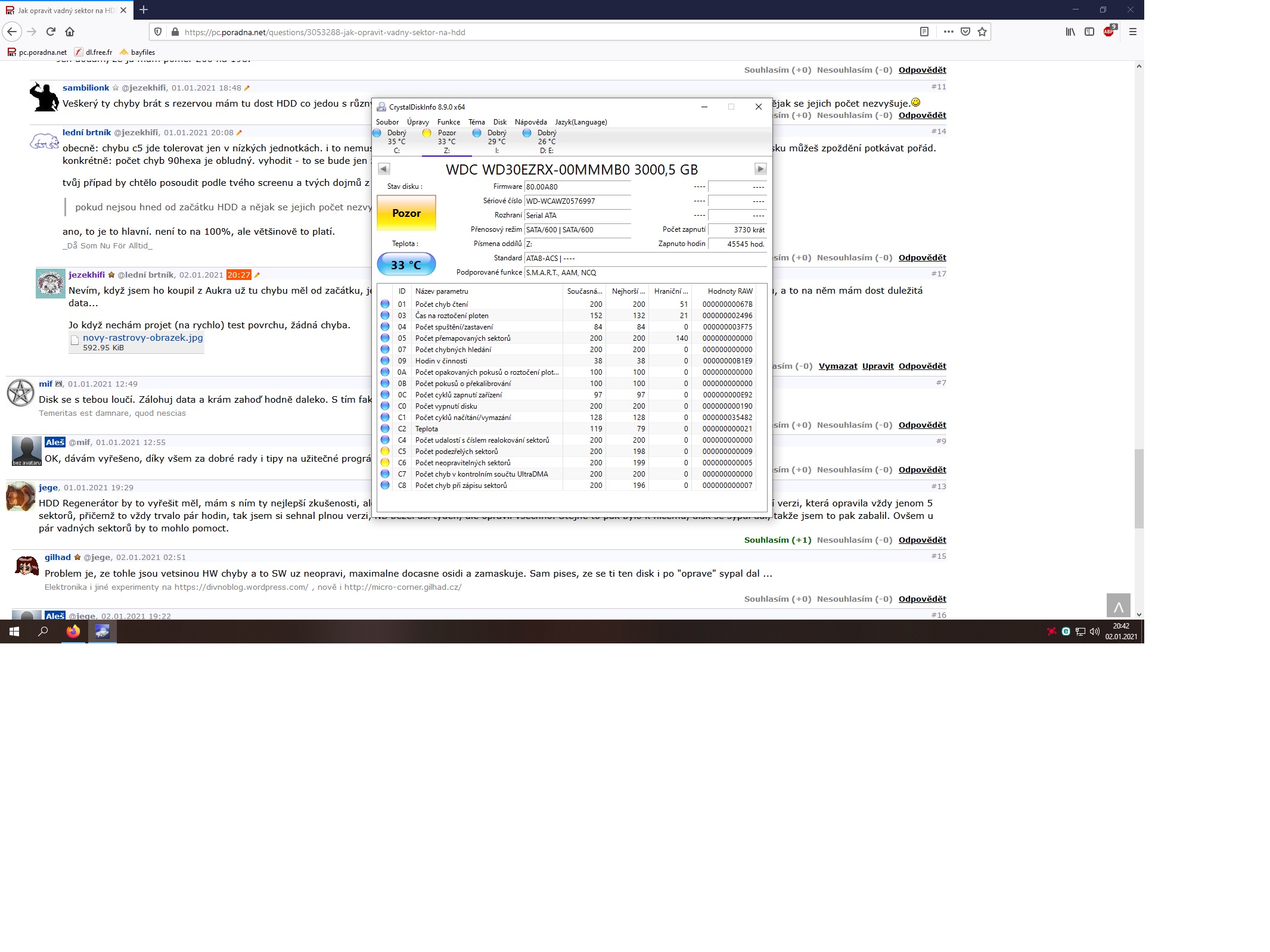Click the Upravit link on post
Image resolution: width=1270 pixels, height=952 pixels.
pyautogui.click(x=877, y=366)
